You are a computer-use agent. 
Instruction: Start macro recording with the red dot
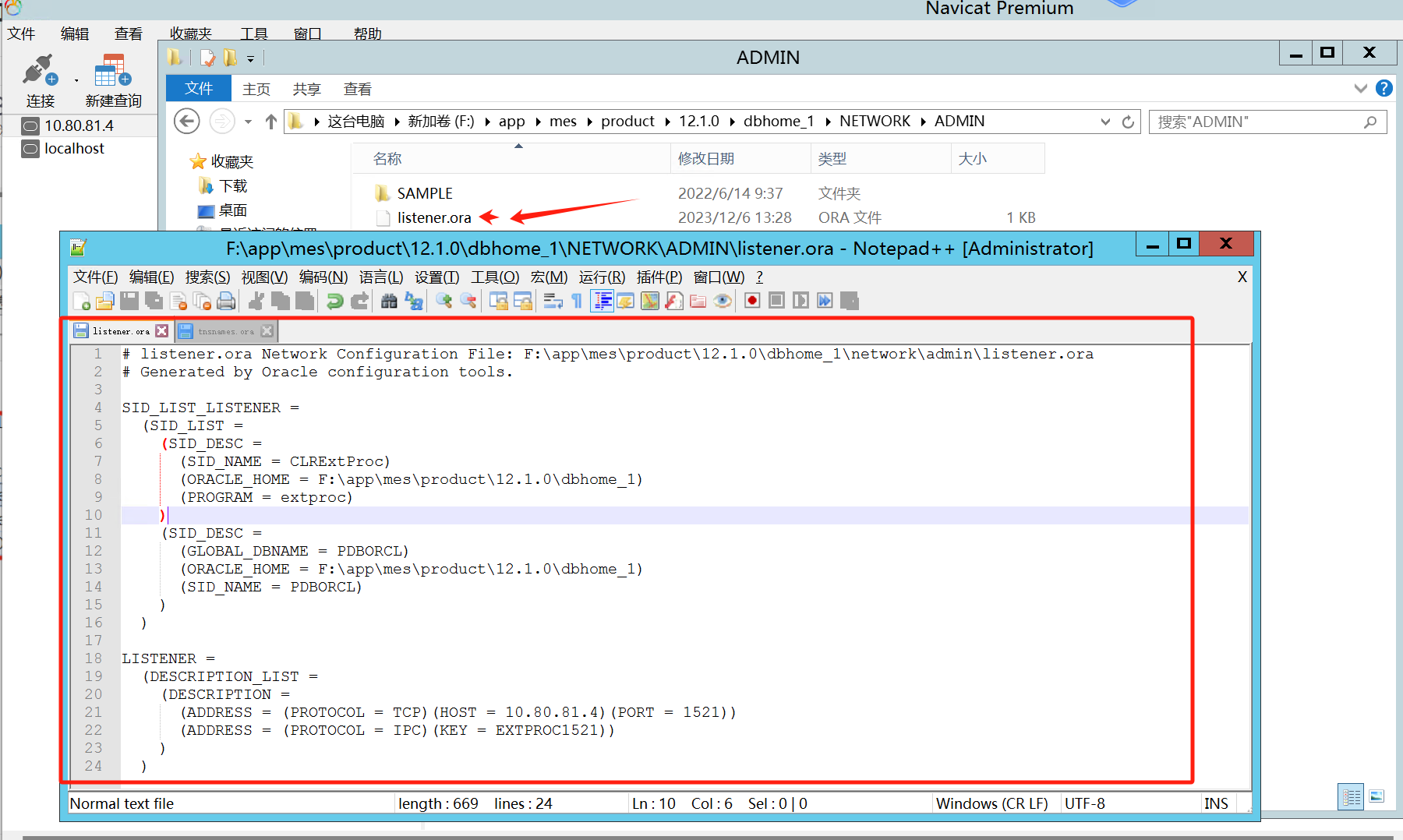click(752, 302)
